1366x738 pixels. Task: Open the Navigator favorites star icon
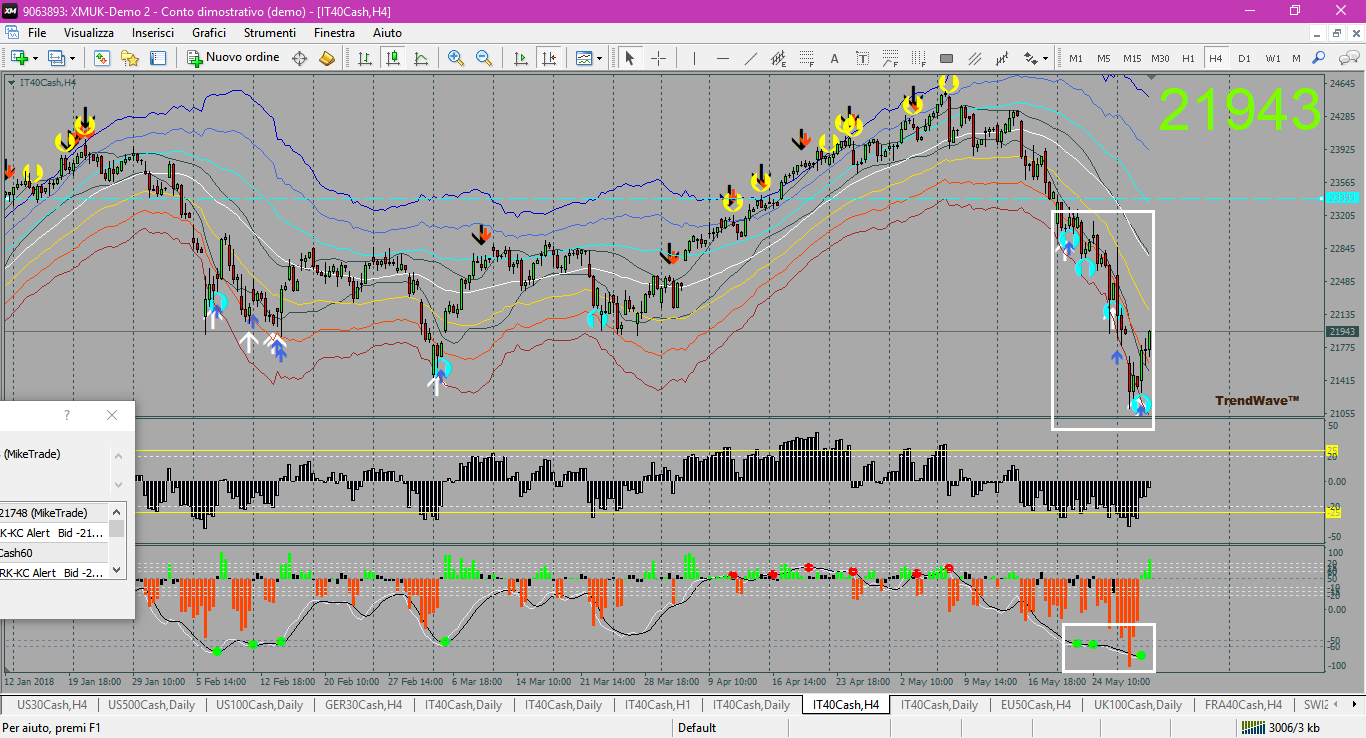130,58
